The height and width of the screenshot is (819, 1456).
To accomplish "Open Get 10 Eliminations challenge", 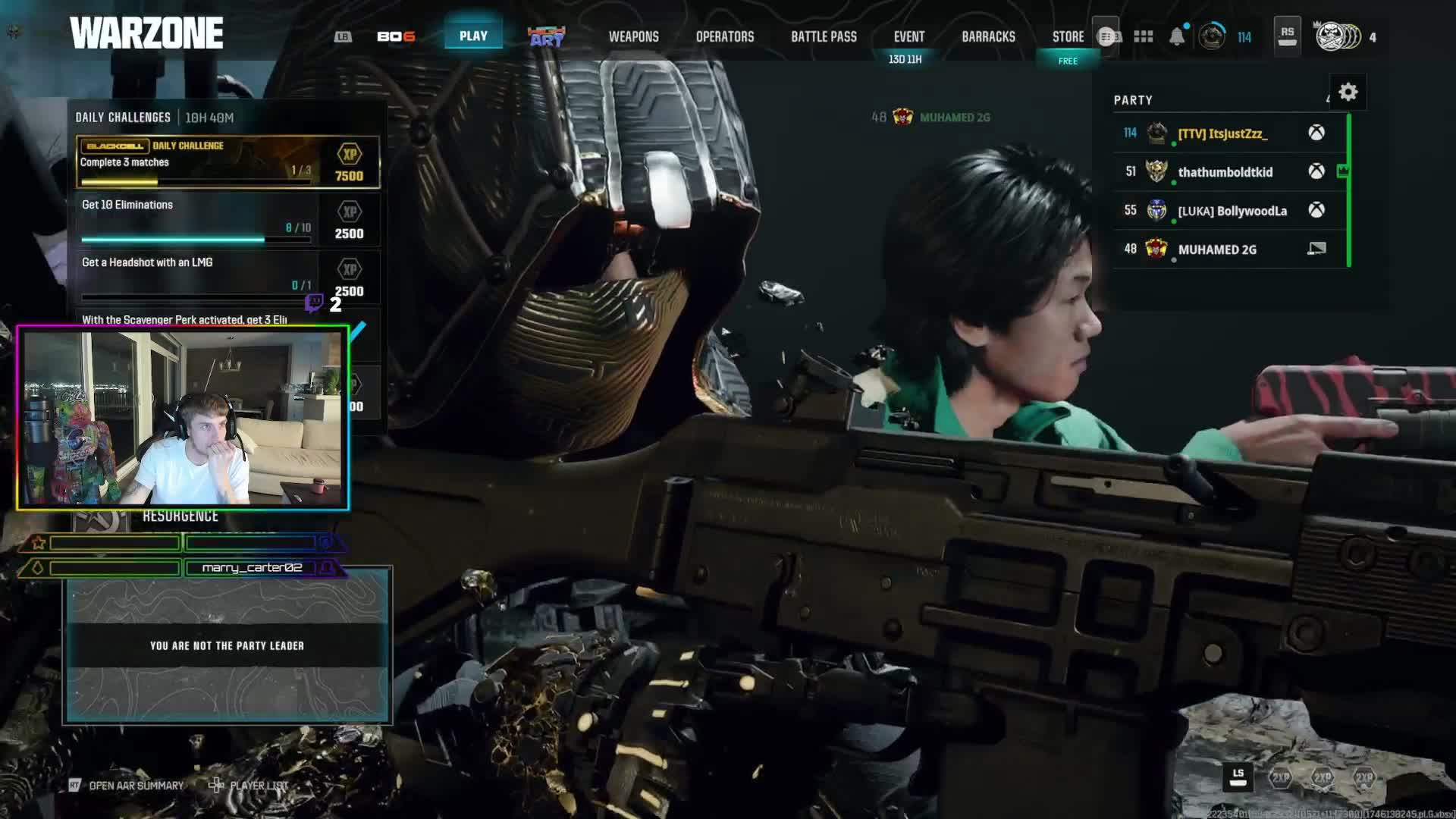I will tap(227, 220).
